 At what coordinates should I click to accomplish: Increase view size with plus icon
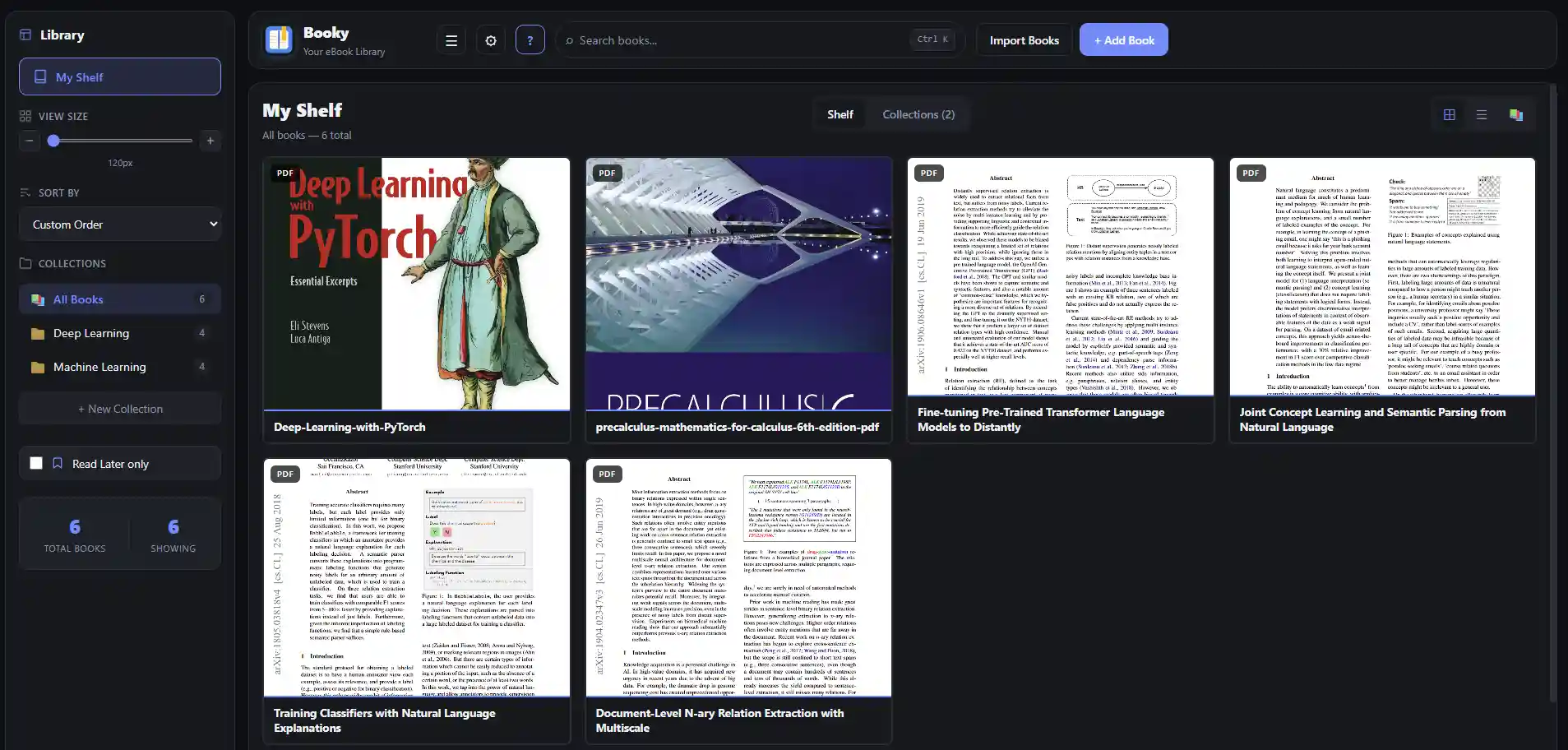[210, 141]
